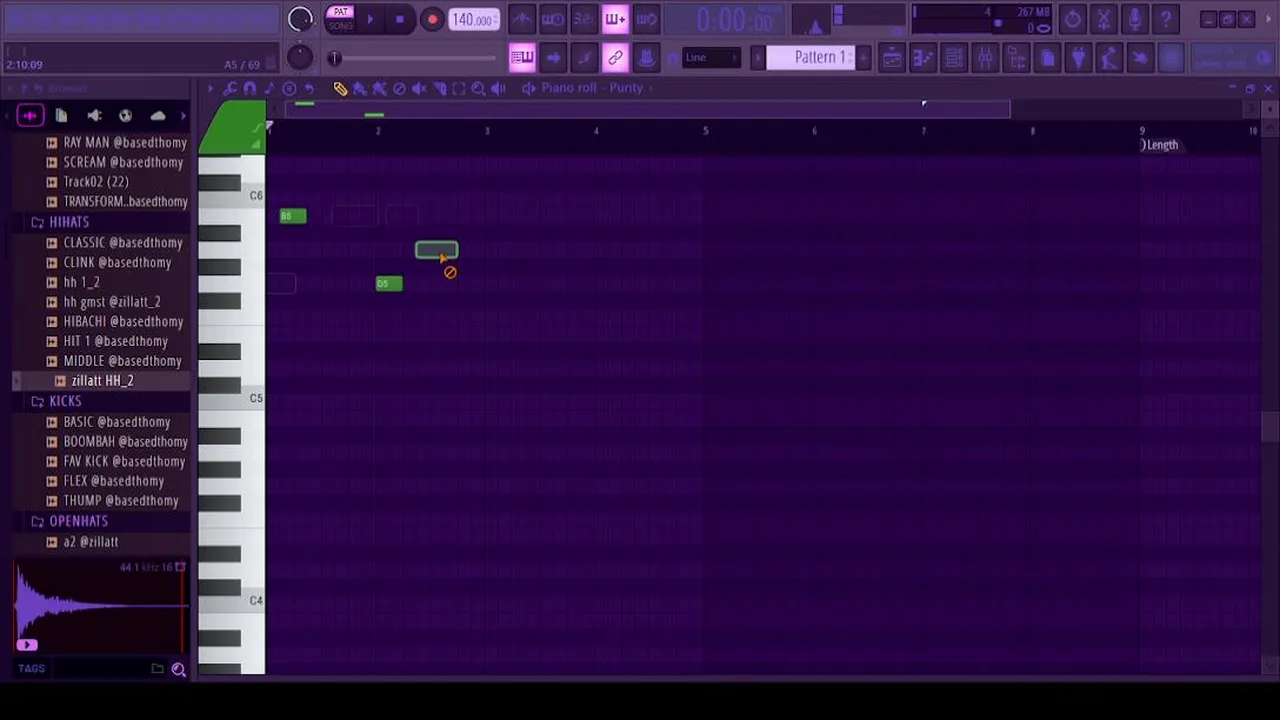Switch to the browser cloud tab
This screenshot has width=1280, height=720.
pos(157,116)
